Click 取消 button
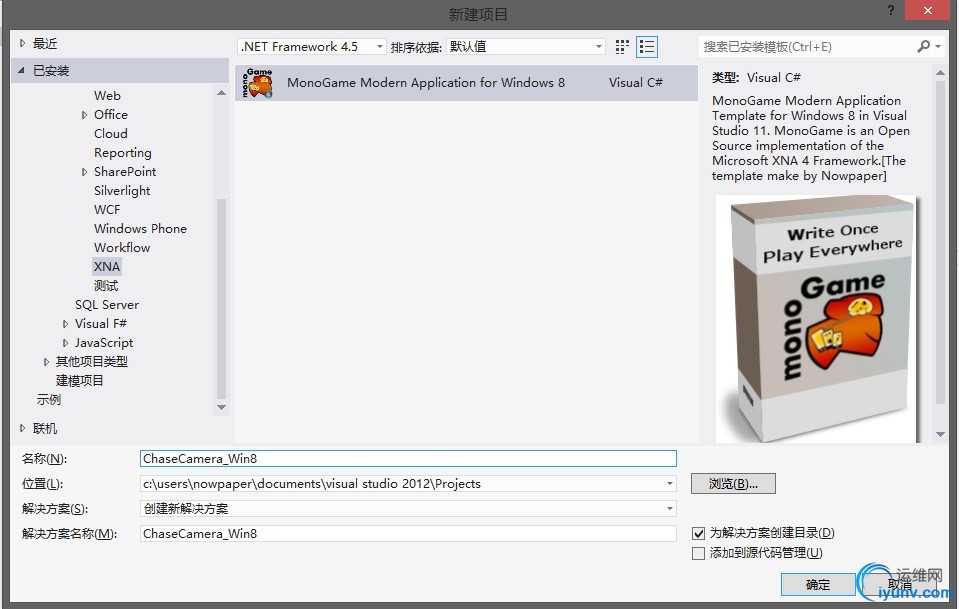Viewport: 959px width, 609px height. pyautogui.click(x=899, y=585)
